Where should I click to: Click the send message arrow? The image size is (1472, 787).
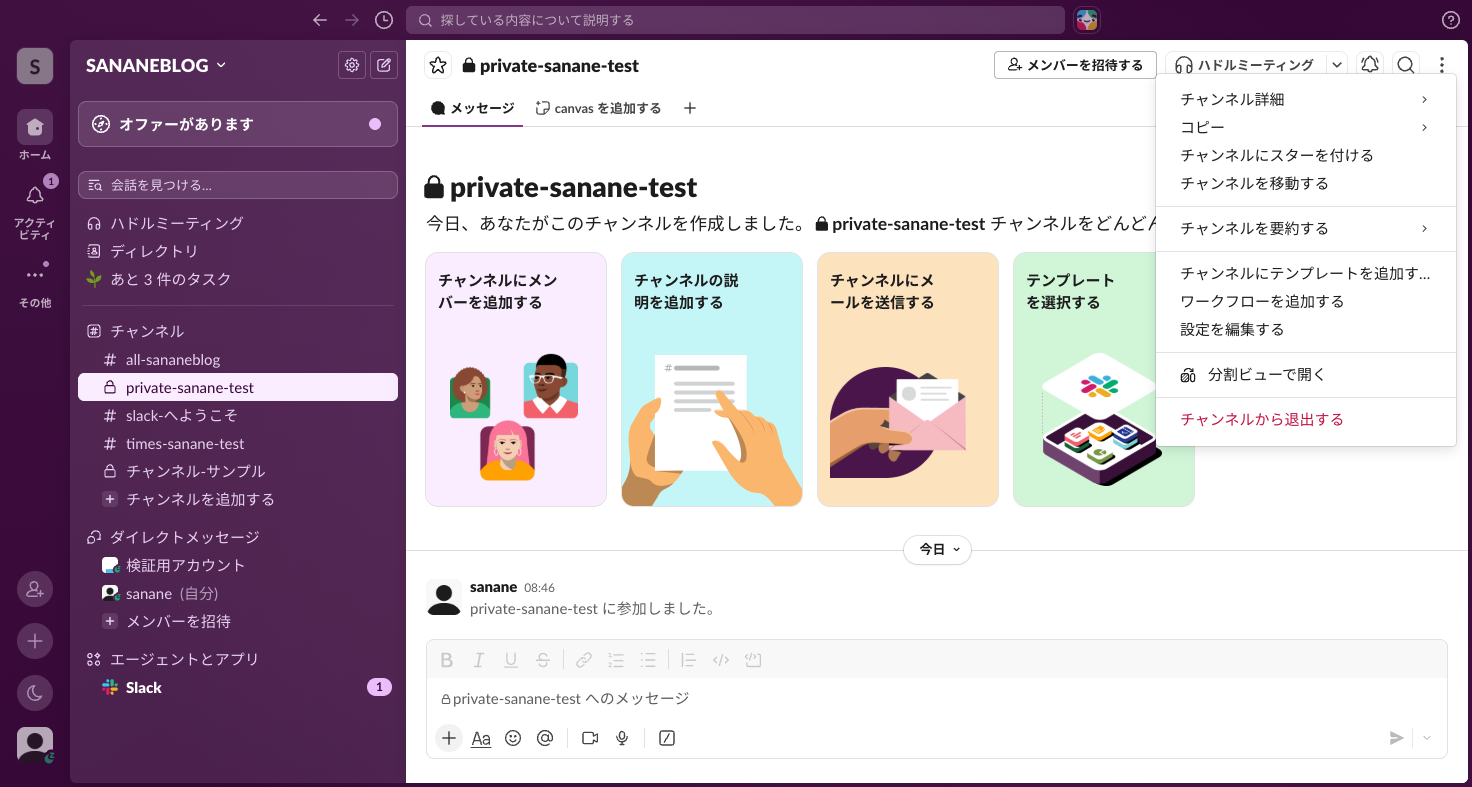pos(1397,738)
